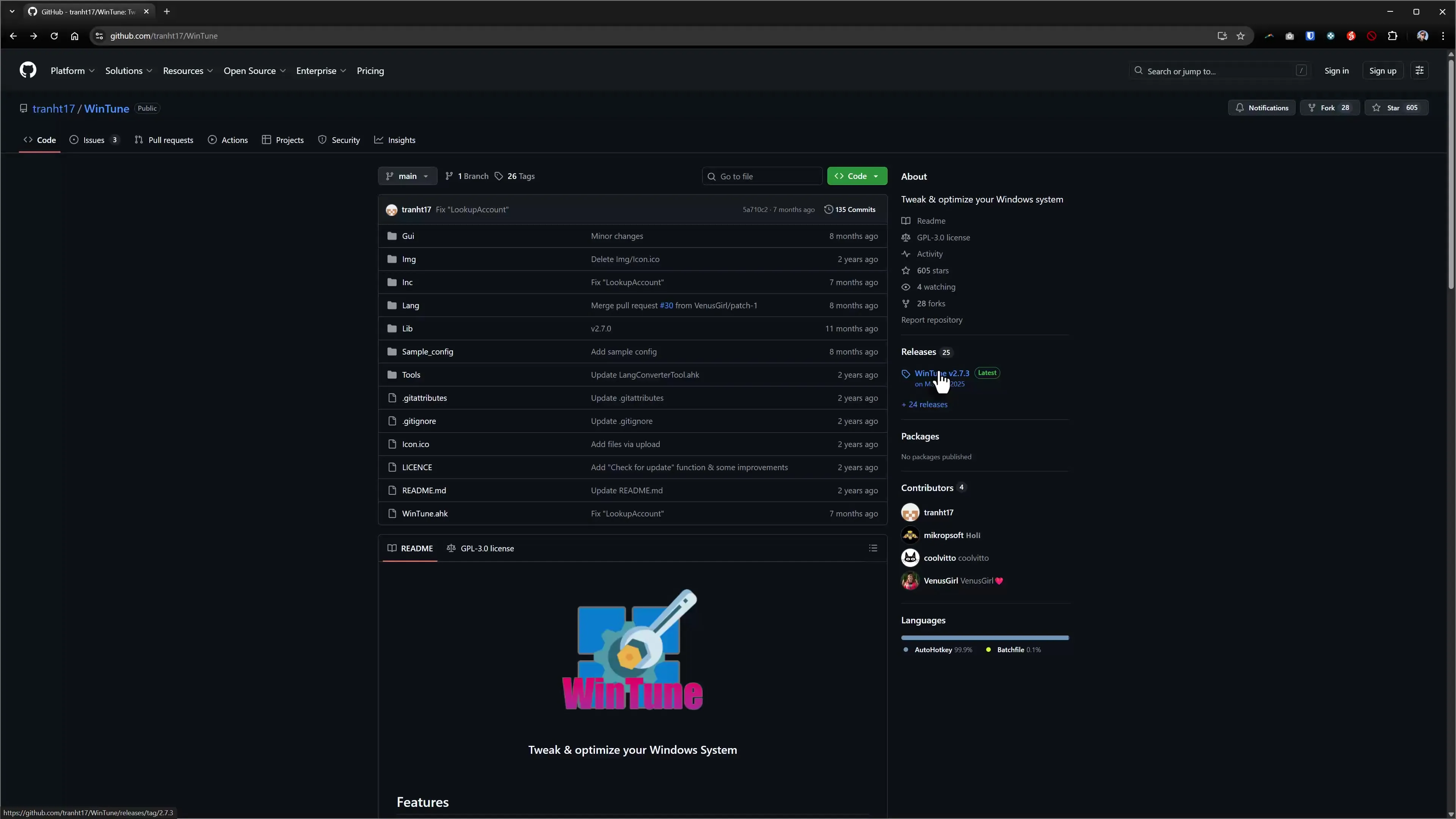This screenshot has height=819, width=1456.
Task: Open the browser extensions icon
Action: click(1393, 36)
